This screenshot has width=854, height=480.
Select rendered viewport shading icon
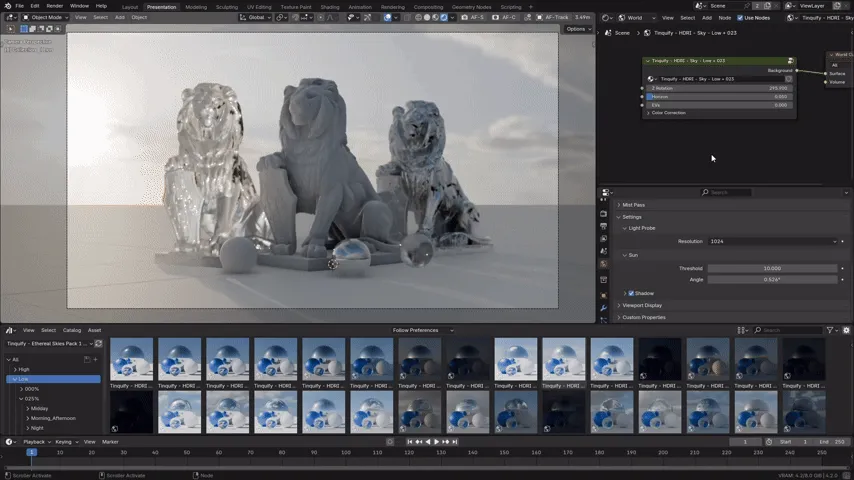pyautogui.click(x=444, y=17)
